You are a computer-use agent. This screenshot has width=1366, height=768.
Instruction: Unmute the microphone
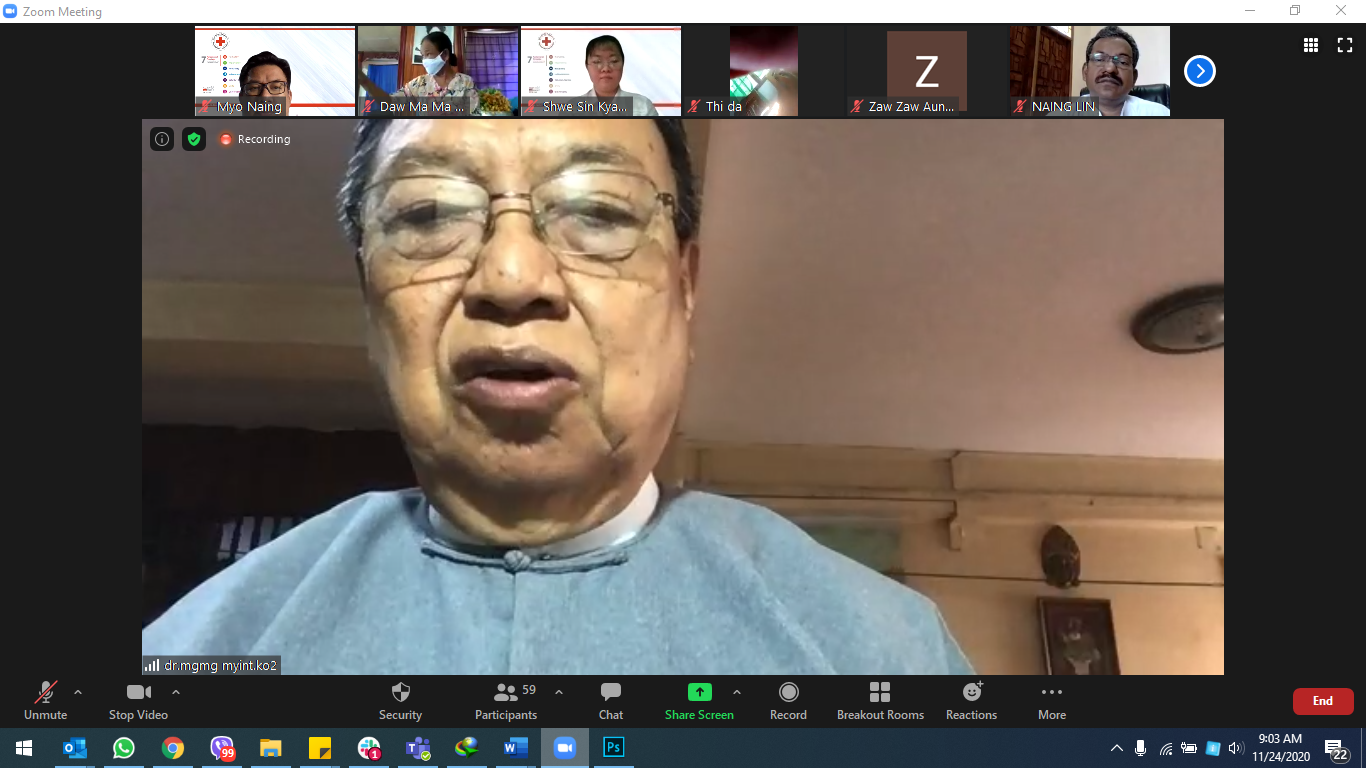45,700
